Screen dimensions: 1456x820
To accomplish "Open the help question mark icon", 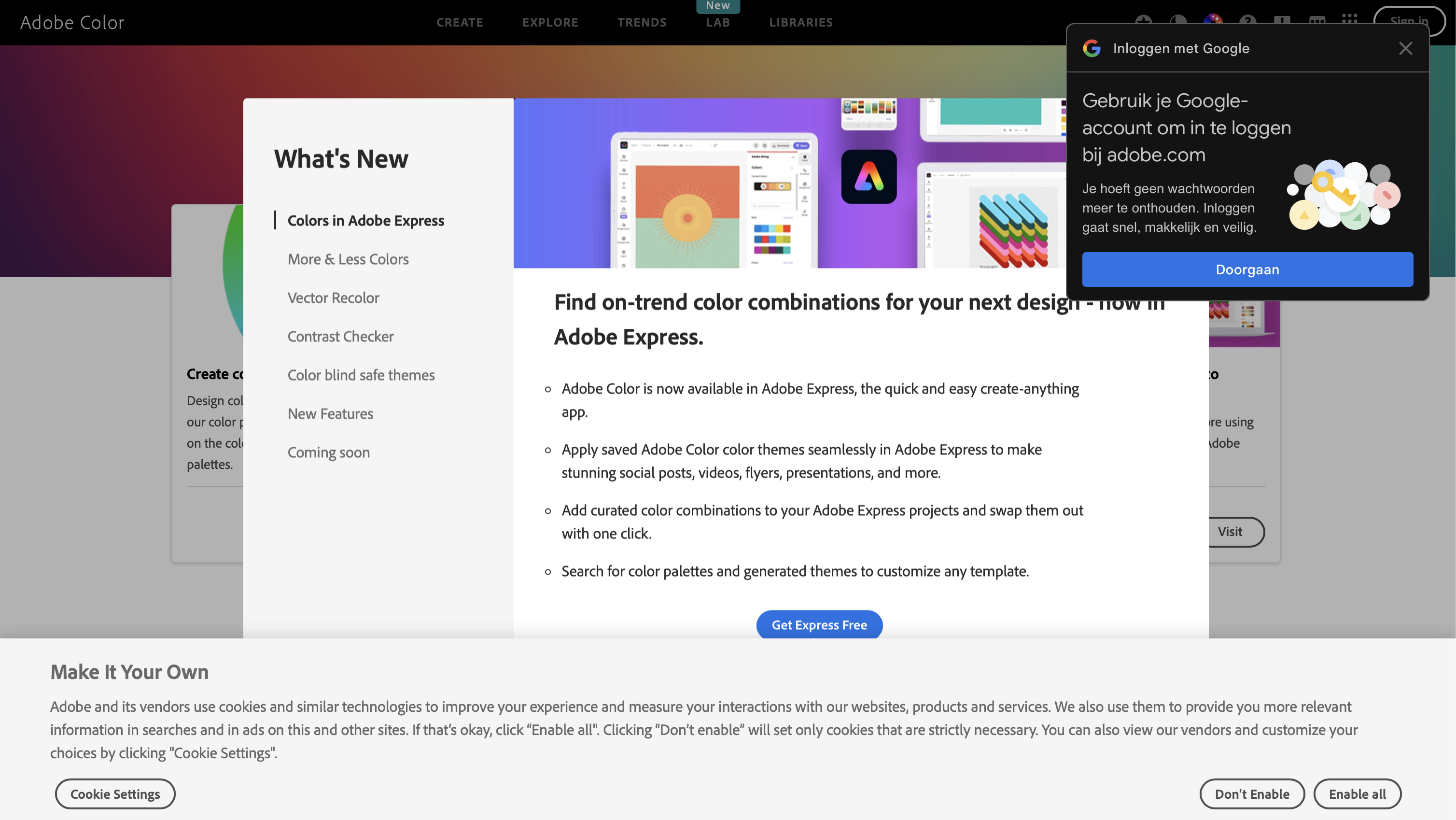I will pyautogui.click(x=1247, y=19).
